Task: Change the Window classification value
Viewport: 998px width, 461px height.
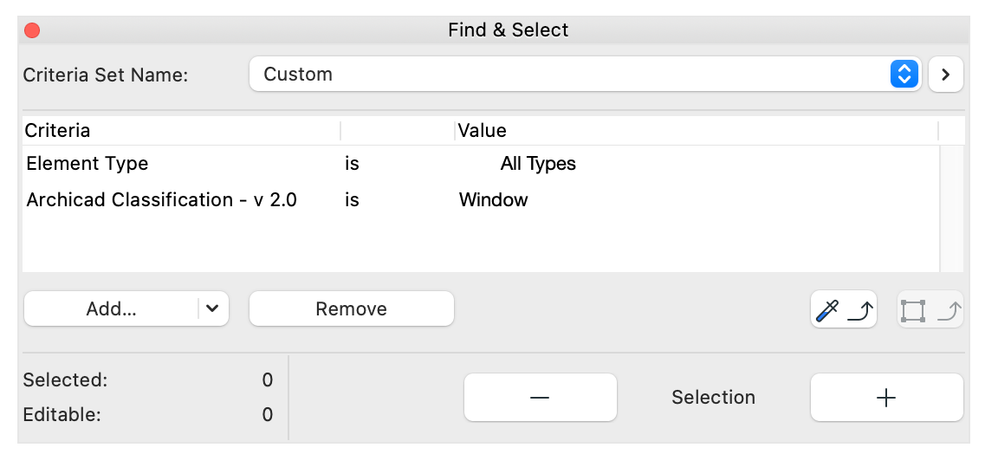Action: [493, 200]
